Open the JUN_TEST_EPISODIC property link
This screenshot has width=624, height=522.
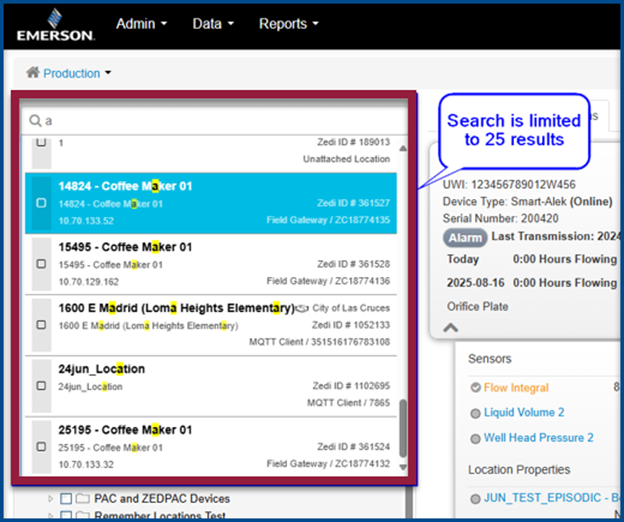(552, 498)
